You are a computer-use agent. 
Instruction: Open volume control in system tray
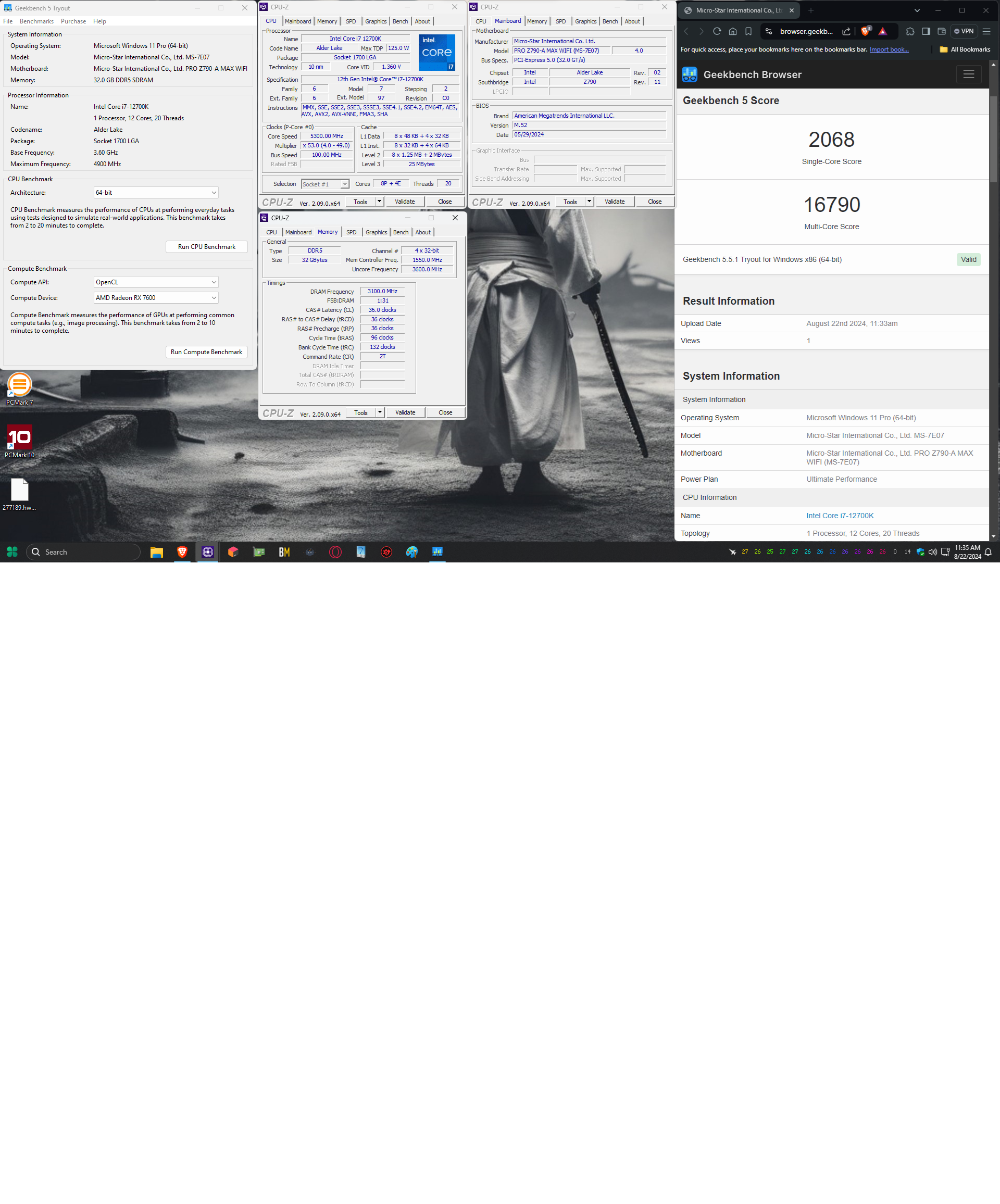coord(933,552)
